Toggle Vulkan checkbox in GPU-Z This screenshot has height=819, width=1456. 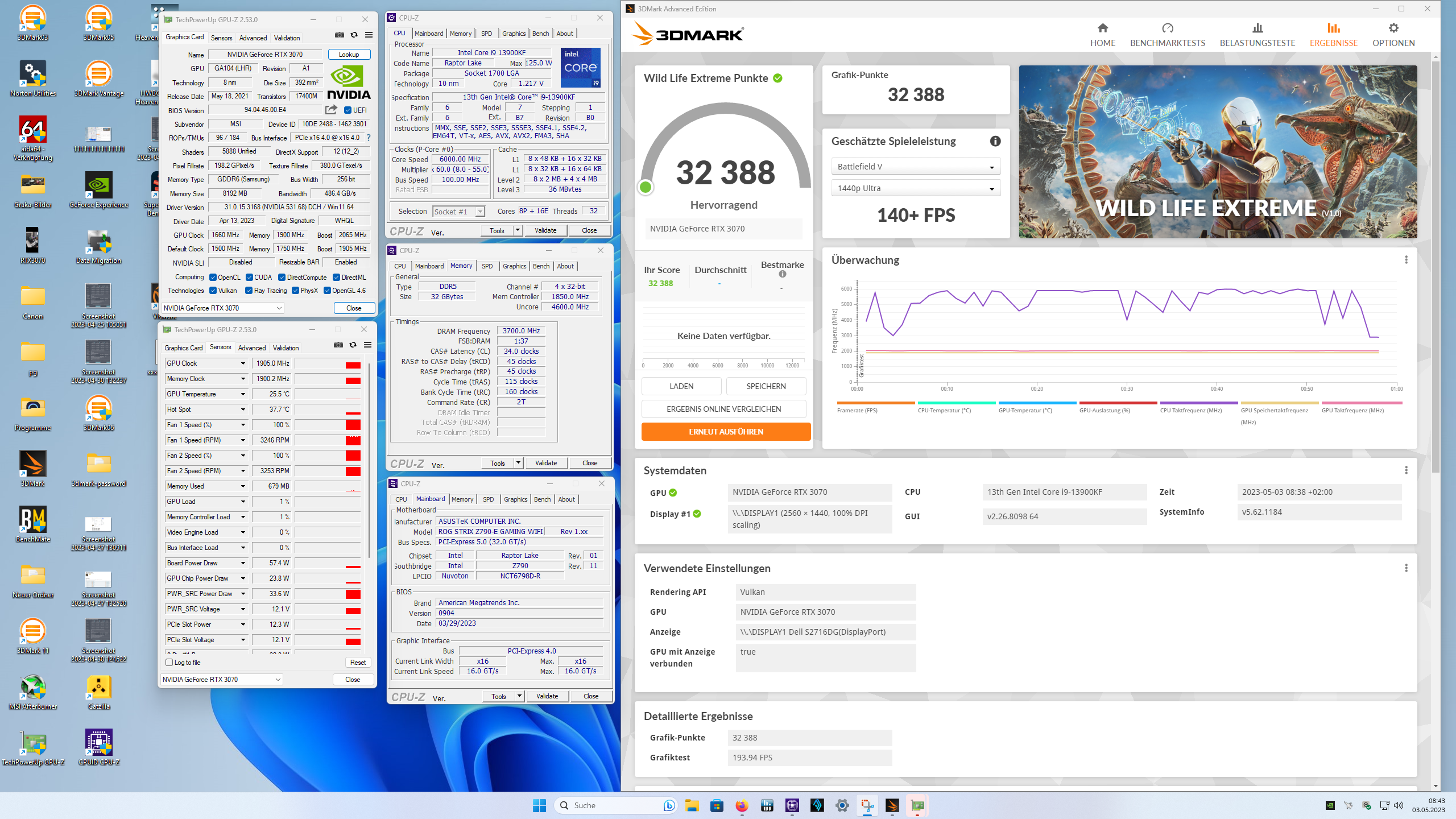[x=213, y=291]
